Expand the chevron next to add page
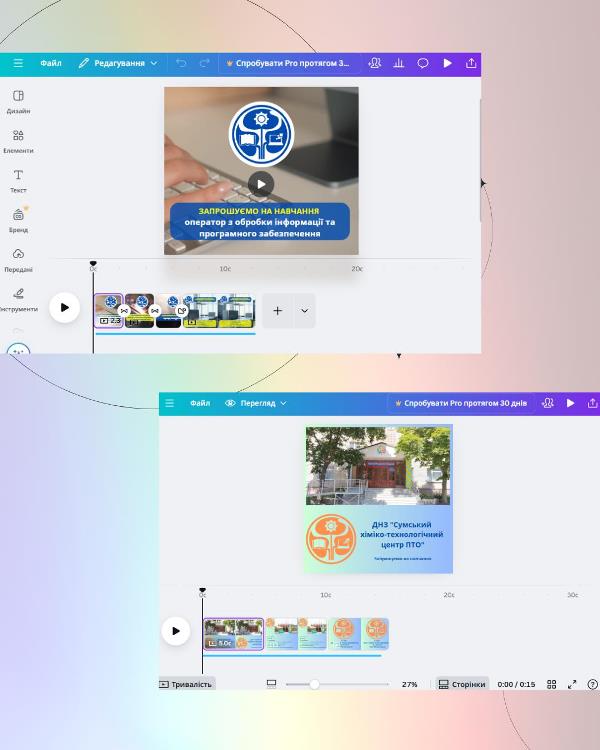 [305, 311]
